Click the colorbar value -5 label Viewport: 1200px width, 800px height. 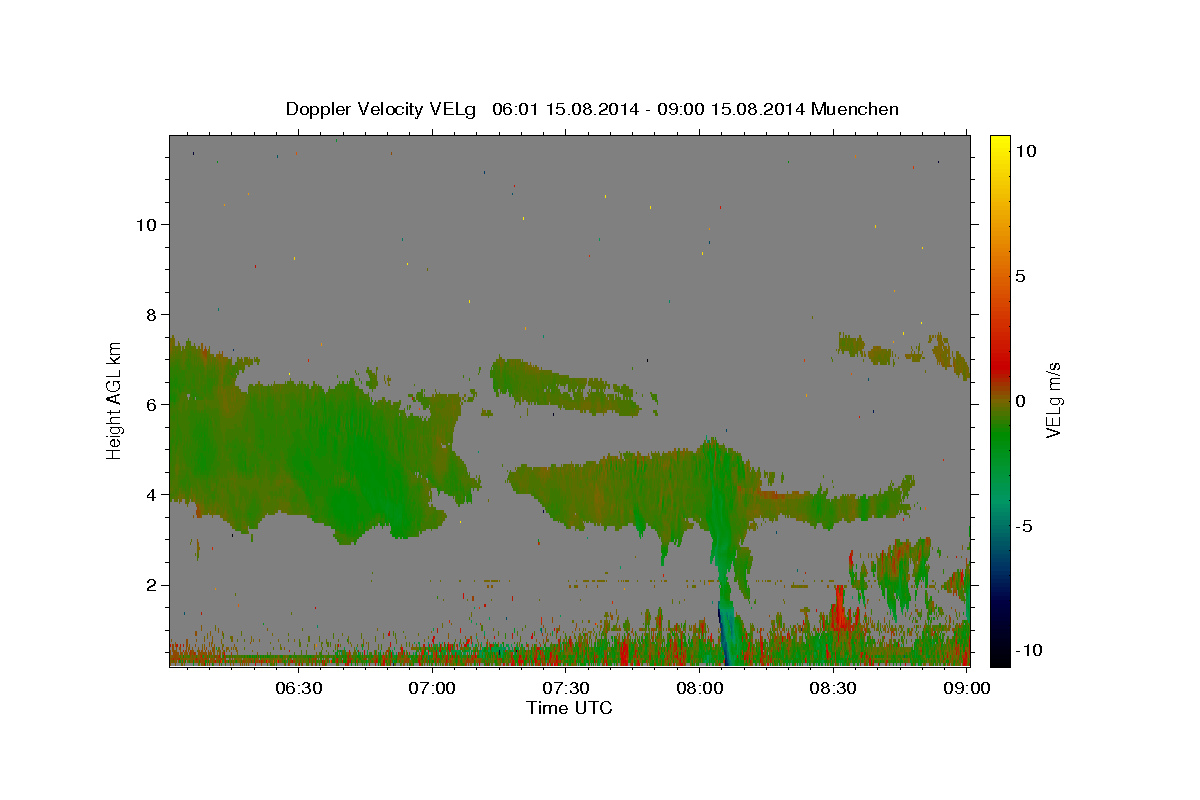pyautogui.click(x=1024, y=525)
